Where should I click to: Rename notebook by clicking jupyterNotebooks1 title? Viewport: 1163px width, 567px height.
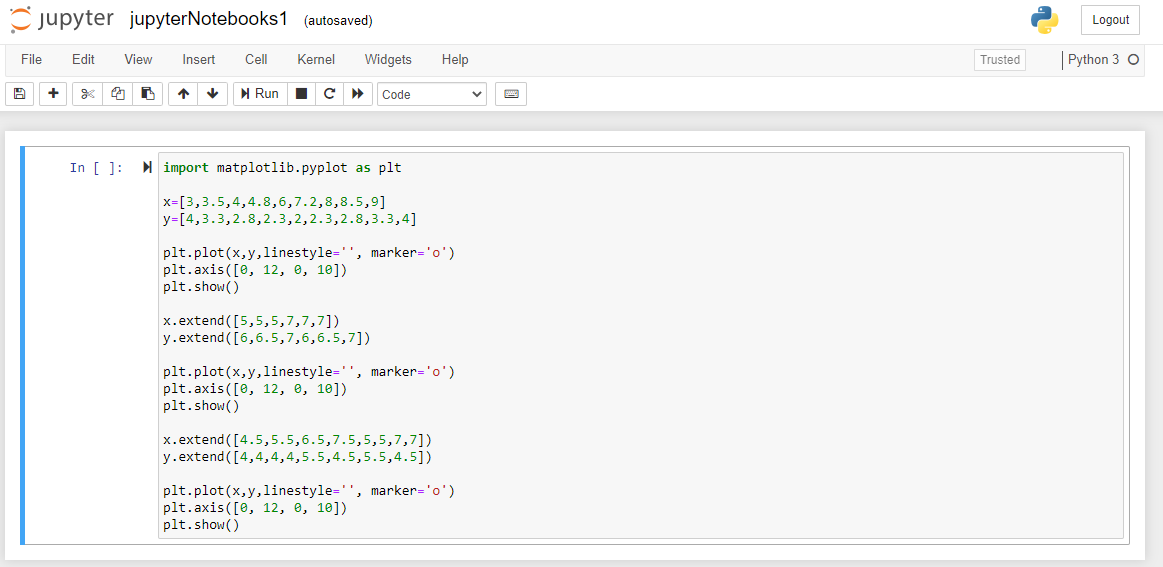coord(209,20)
